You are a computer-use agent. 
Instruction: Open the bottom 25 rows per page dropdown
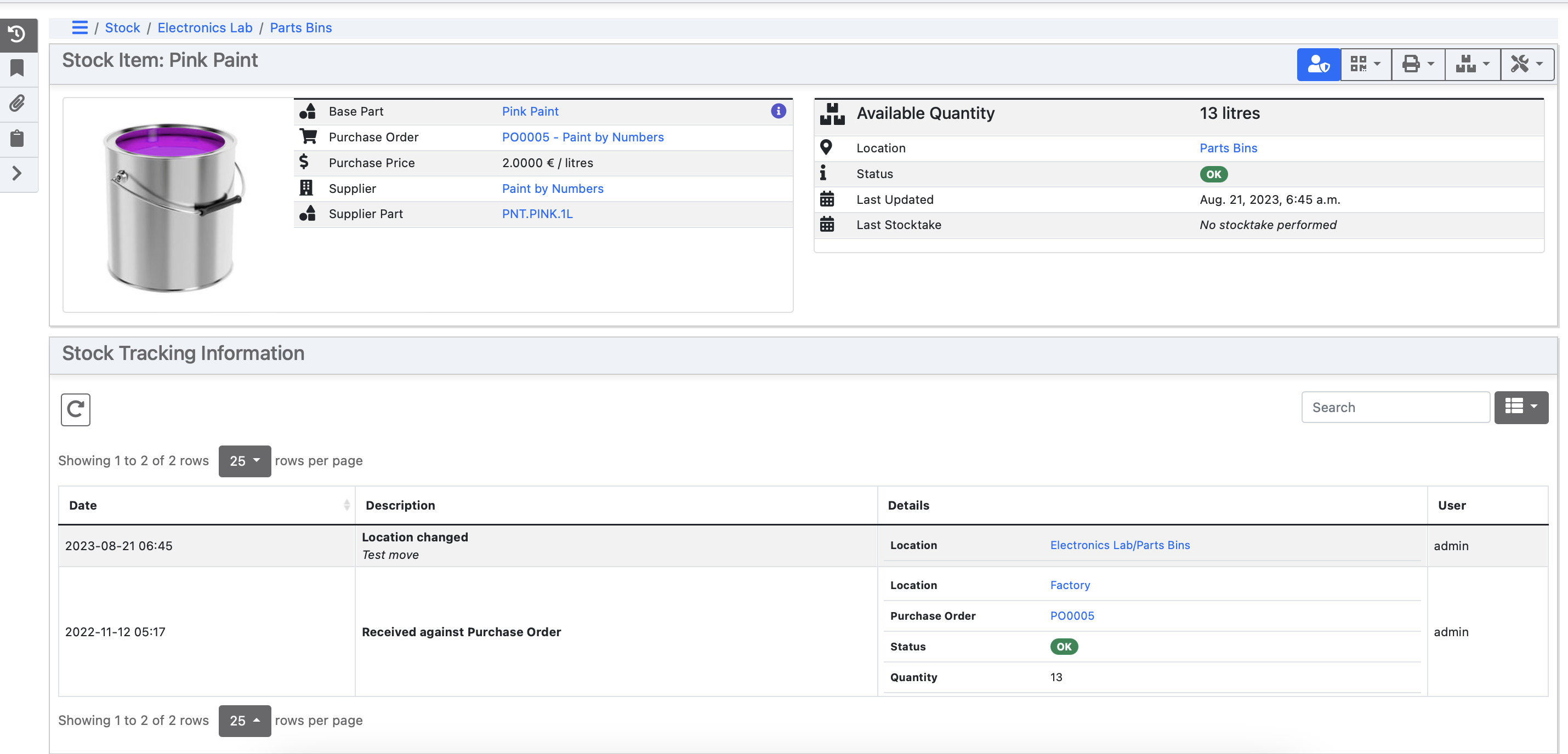(x=245, y=721)
